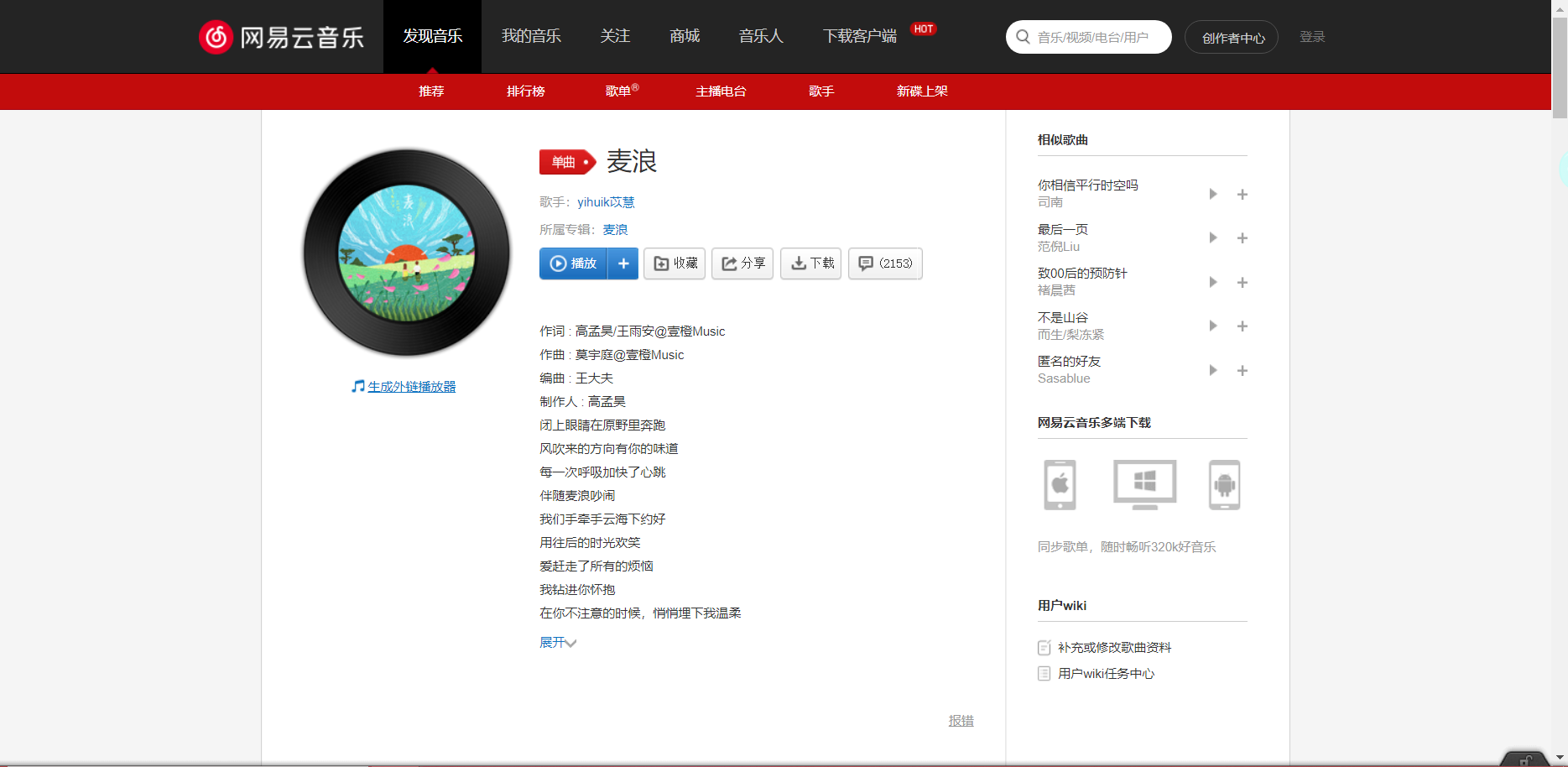Click the plus icon next to 最后一页
This screenshot has width=1568, height=767.
click(x=1242, y=237)
